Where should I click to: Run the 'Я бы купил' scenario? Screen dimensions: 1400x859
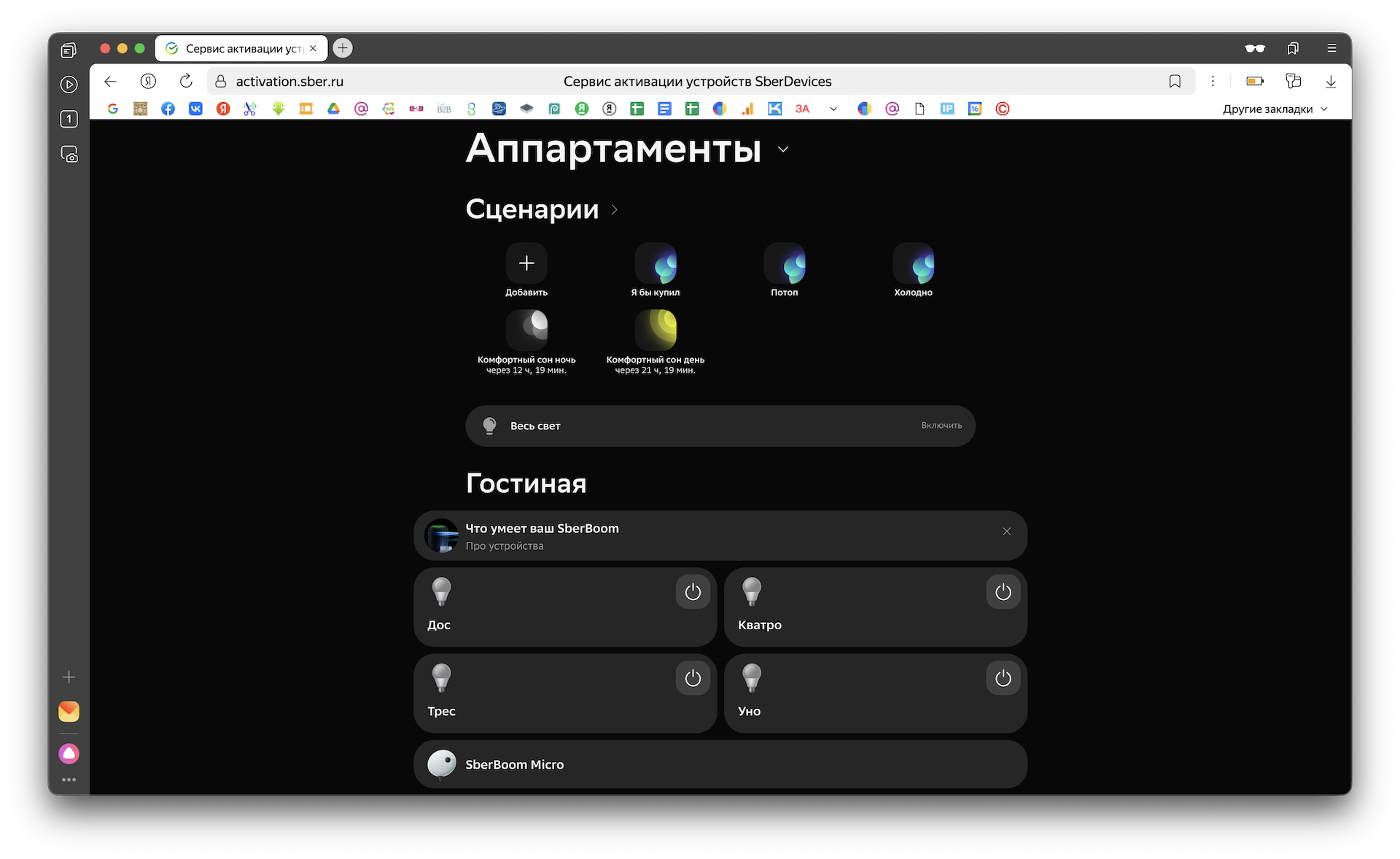[656, 263]
